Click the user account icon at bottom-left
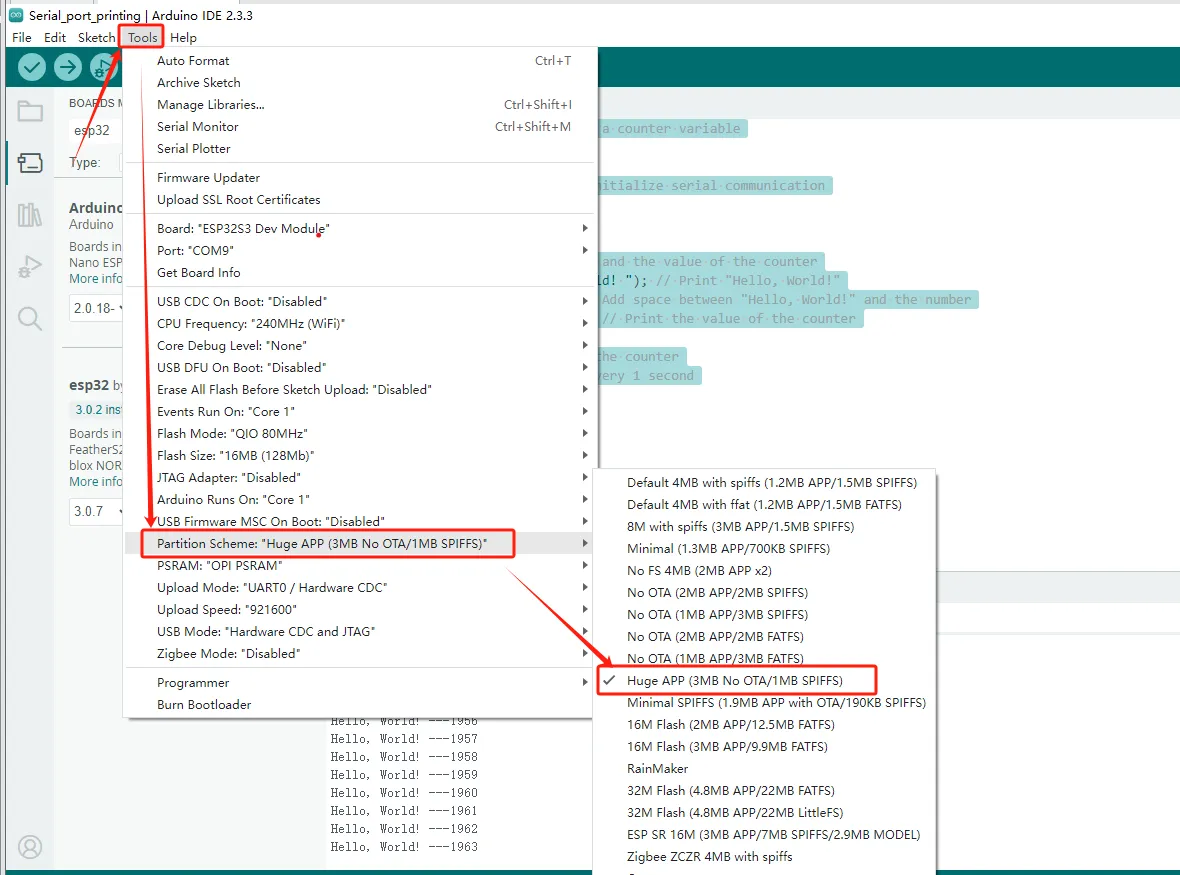The height and width of the screenshot is (875, 1180). (30, 846)
